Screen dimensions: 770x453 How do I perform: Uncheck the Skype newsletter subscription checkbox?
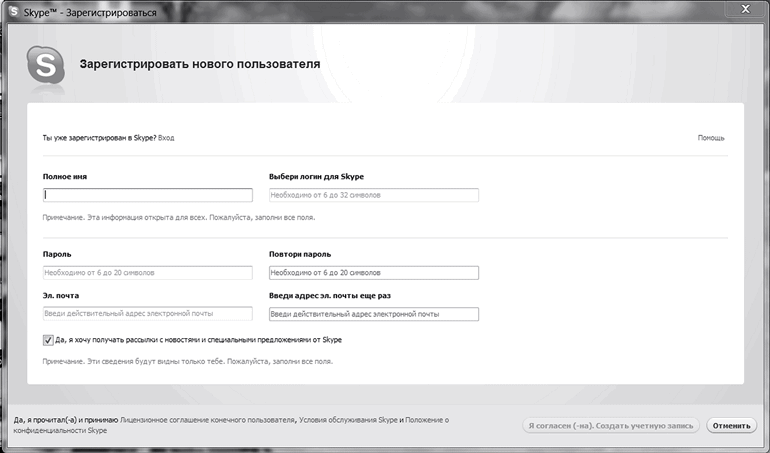click(x=48, y=340)
